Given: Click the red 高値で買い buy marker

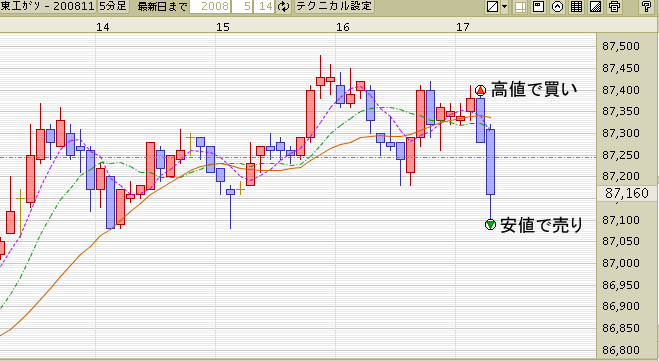Looking at the screenshot, I should (480, 90).
